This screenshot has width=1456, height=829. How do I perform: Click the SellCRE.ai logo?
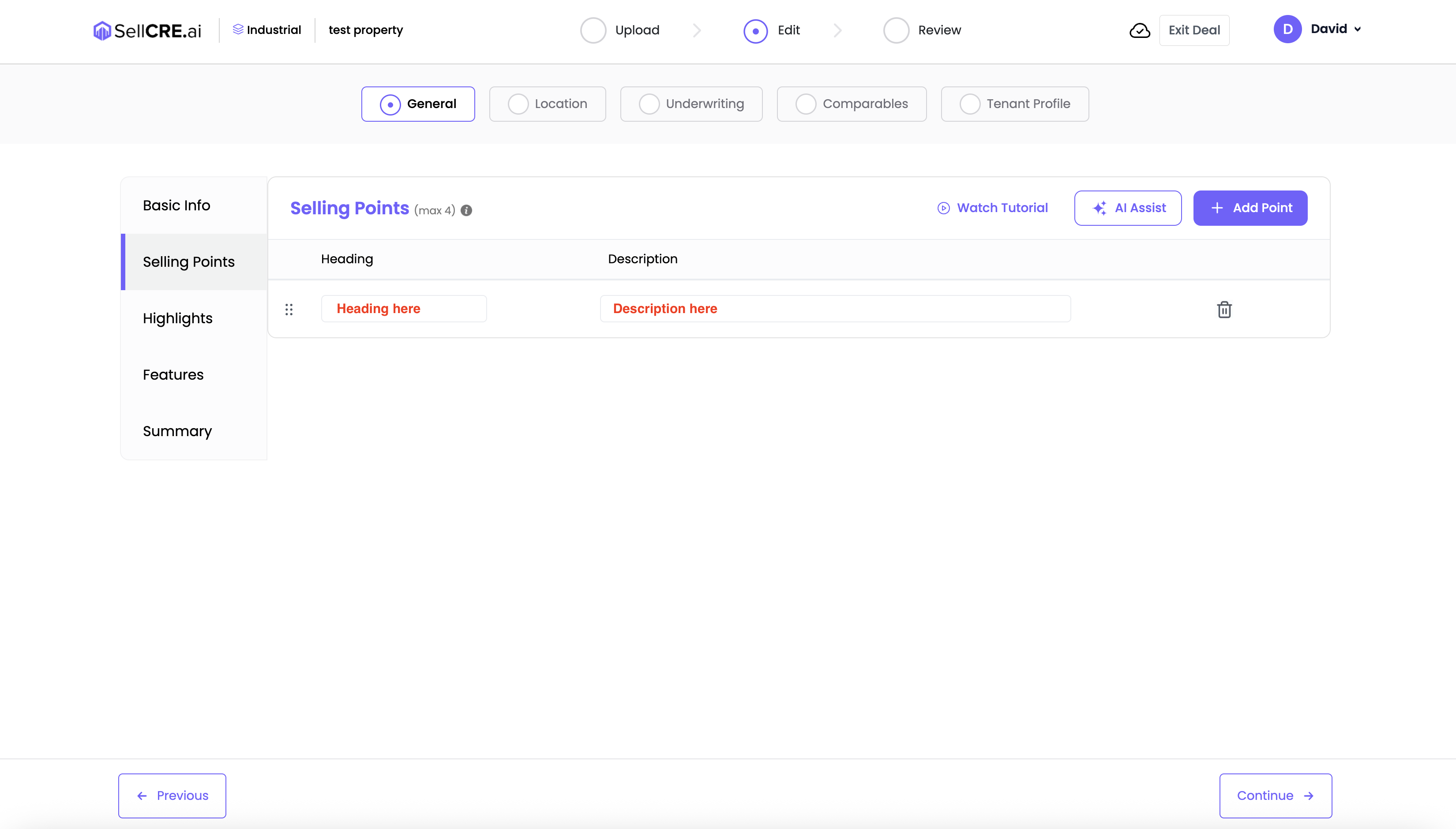tap(147, 30)
